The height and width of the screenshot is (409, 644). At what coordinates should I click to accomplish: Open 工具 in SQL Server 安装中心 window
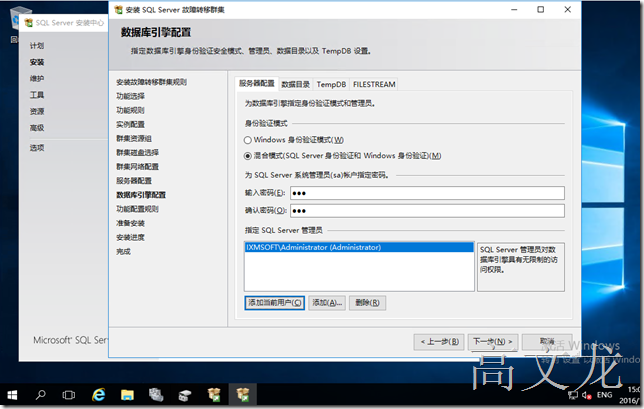[x=37, y=95]
